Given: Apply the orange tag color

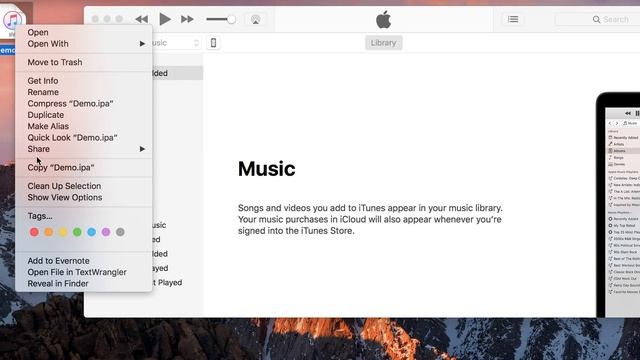Looking at the screenshot, I should click(49, 232).
